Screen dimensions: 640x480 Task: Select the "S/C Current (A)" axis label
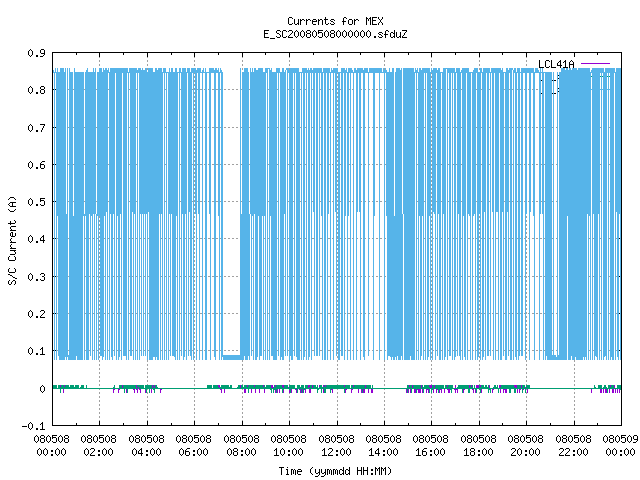(13, 240)
